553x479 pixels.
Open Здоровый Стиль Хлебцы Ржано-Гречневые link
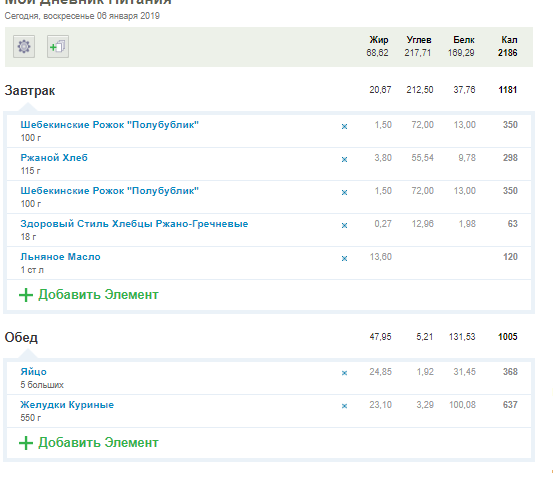[134, 224]
